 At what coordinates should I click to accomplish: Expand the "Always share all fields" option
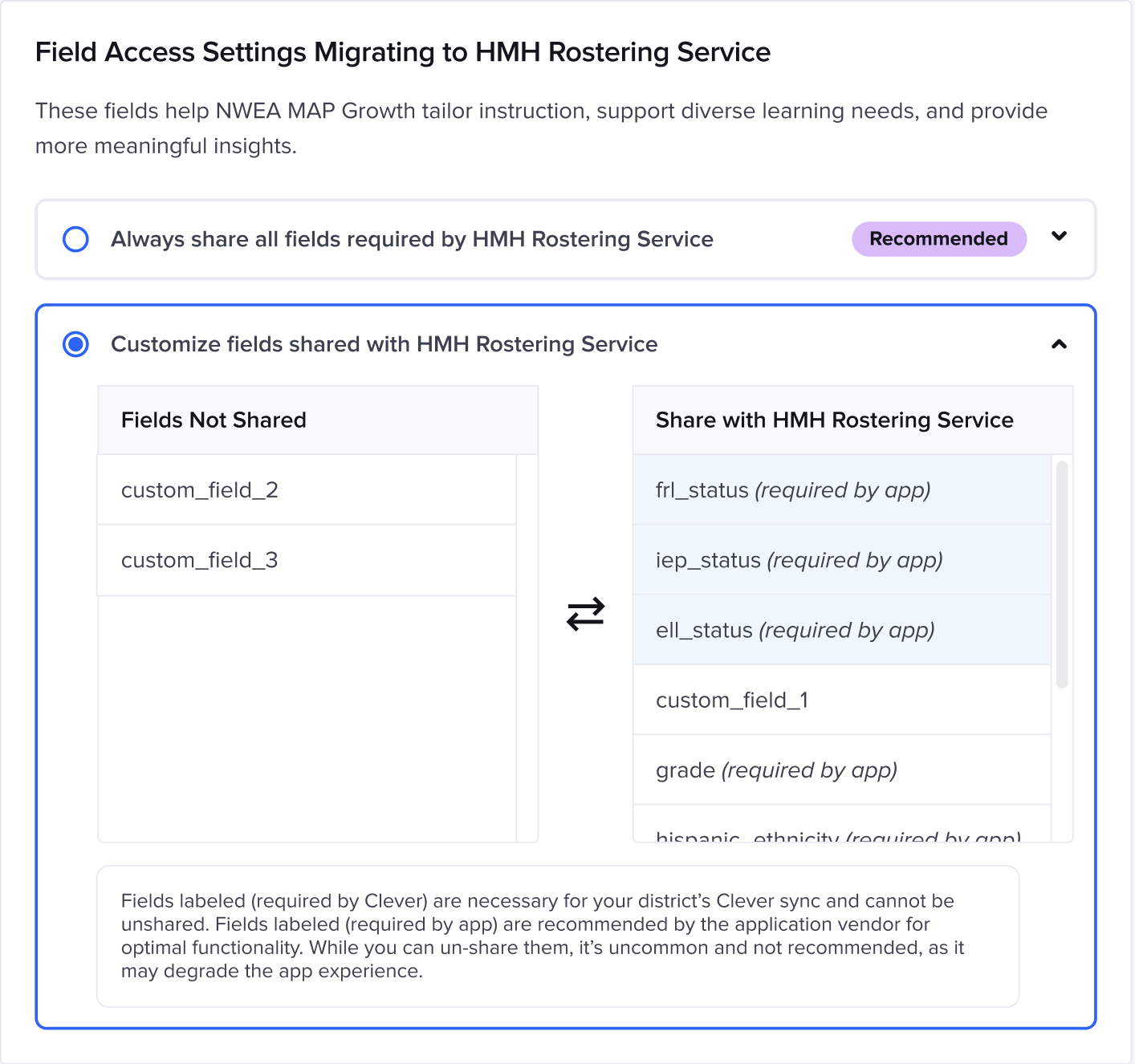click(1060, 237)
